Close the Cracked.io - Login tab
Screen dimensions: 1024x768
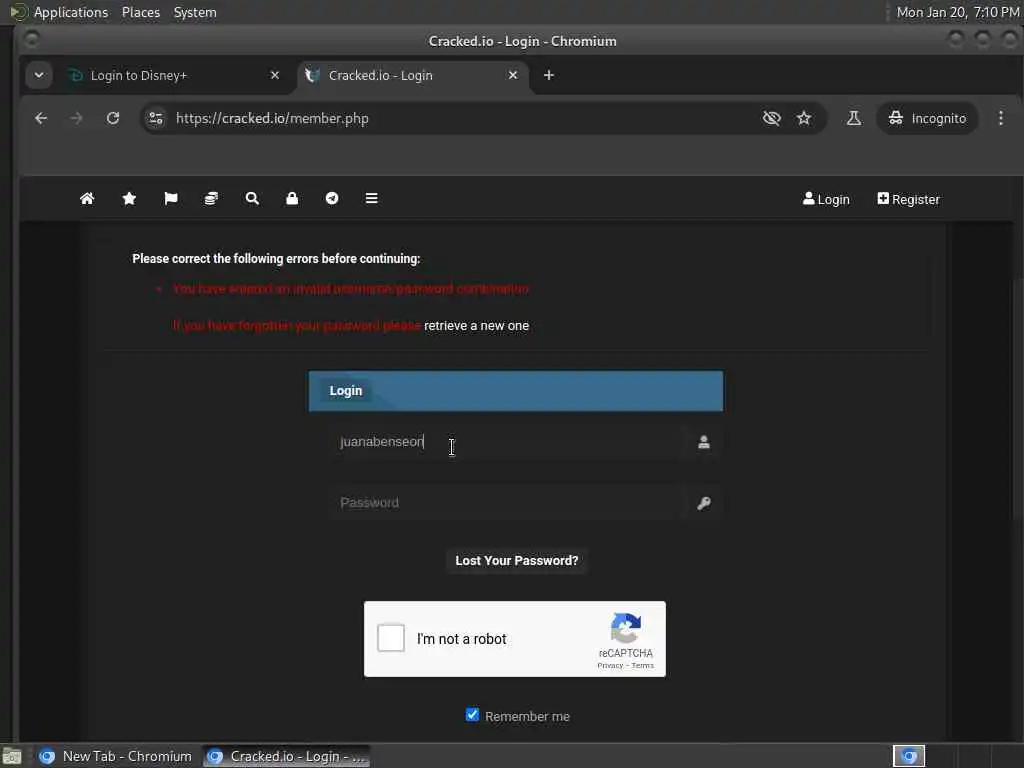pyautogui.click(x=513, y=75)
